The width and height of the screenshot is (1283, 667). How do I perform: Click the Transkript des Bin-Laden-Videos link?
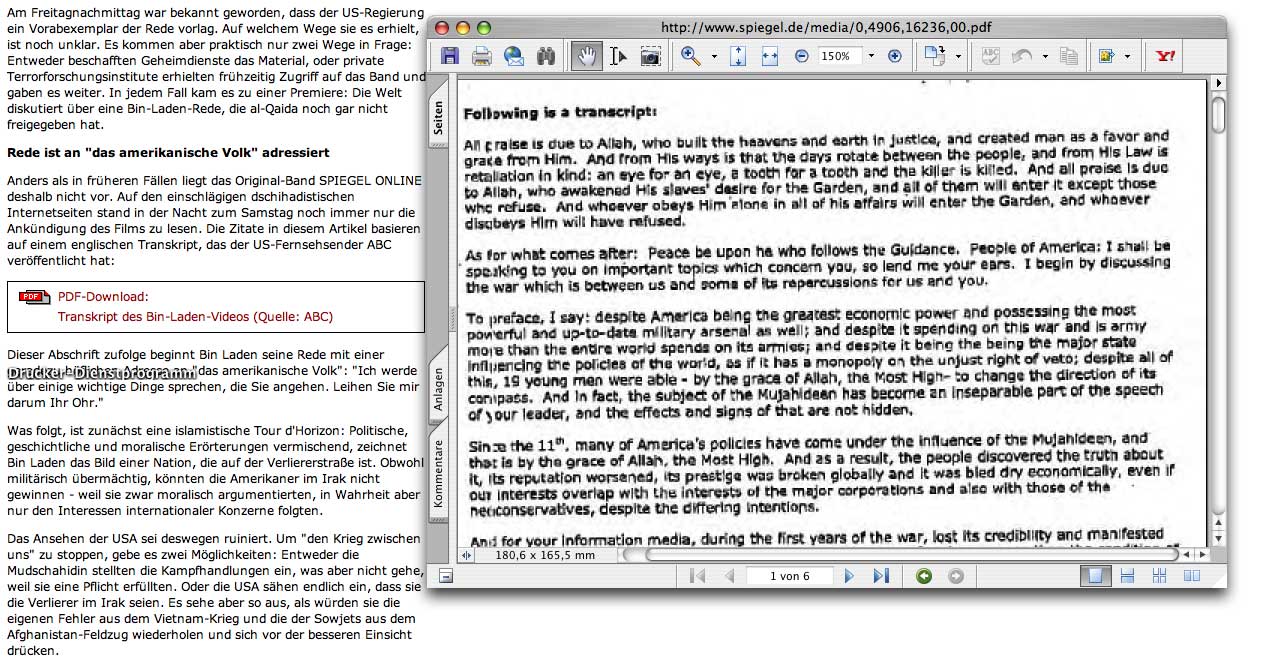[195, 317]
